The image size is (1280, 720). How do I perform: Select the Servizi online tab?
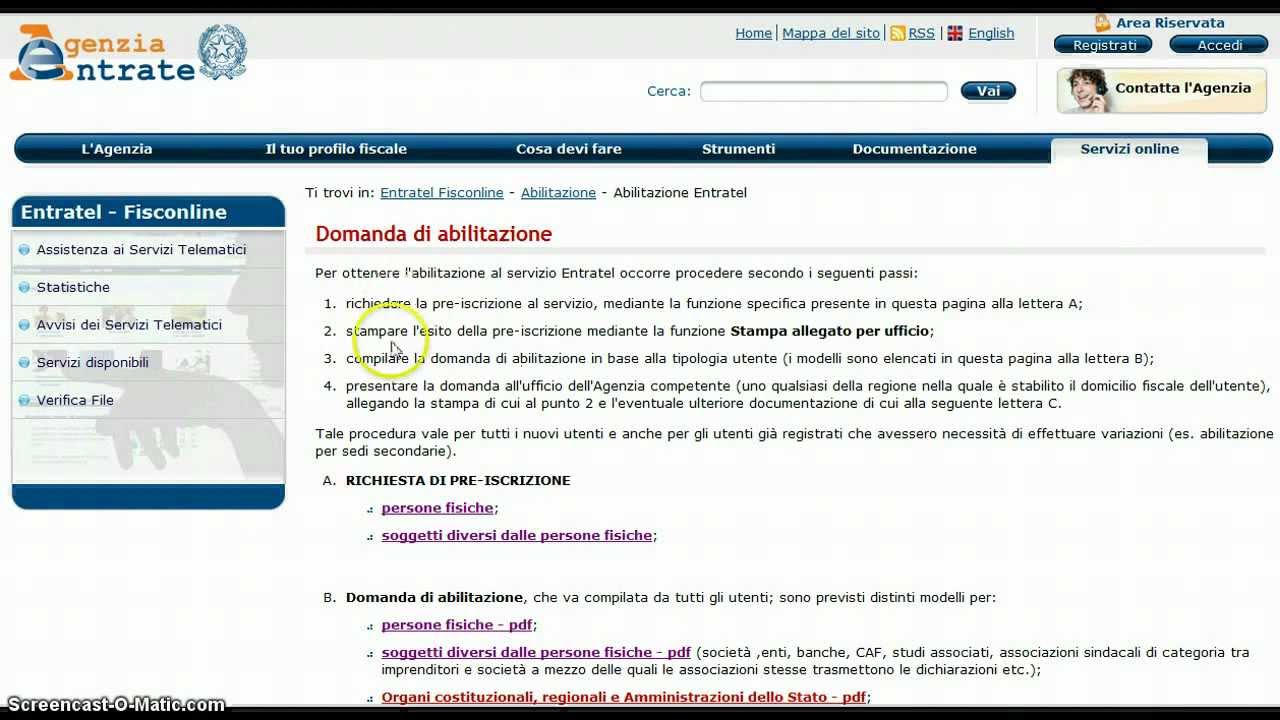tap(1129, 150)
